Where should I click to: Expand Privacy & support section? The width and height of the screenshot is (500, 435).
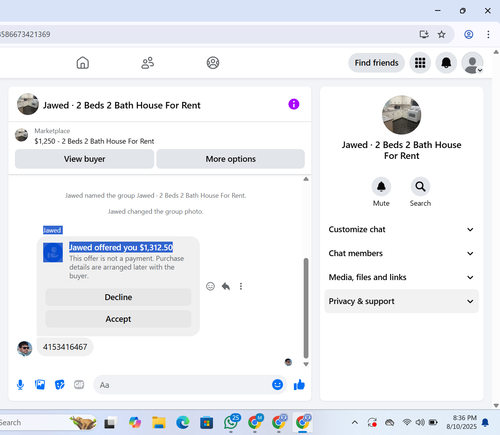[401, 301]
